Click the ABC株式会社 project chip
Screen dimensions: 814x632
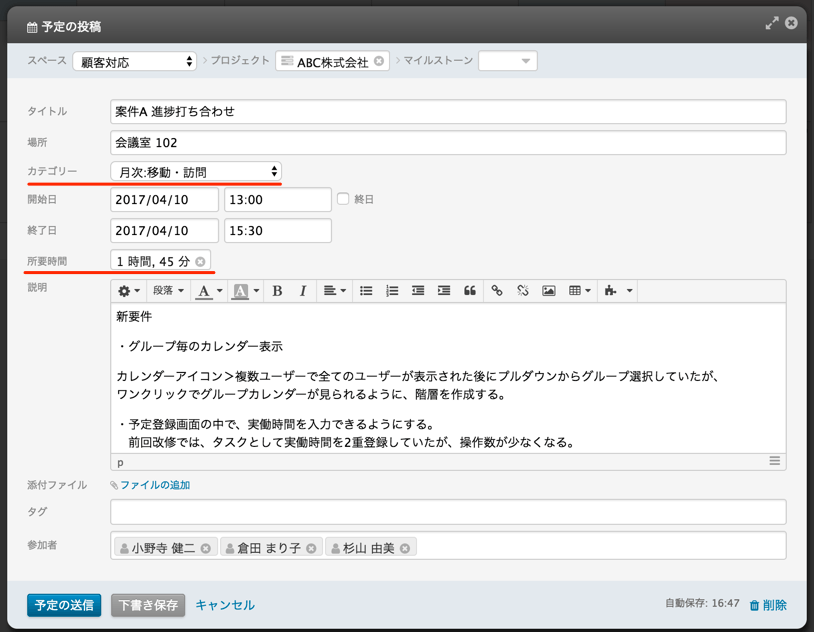click(x=333, y=61)
